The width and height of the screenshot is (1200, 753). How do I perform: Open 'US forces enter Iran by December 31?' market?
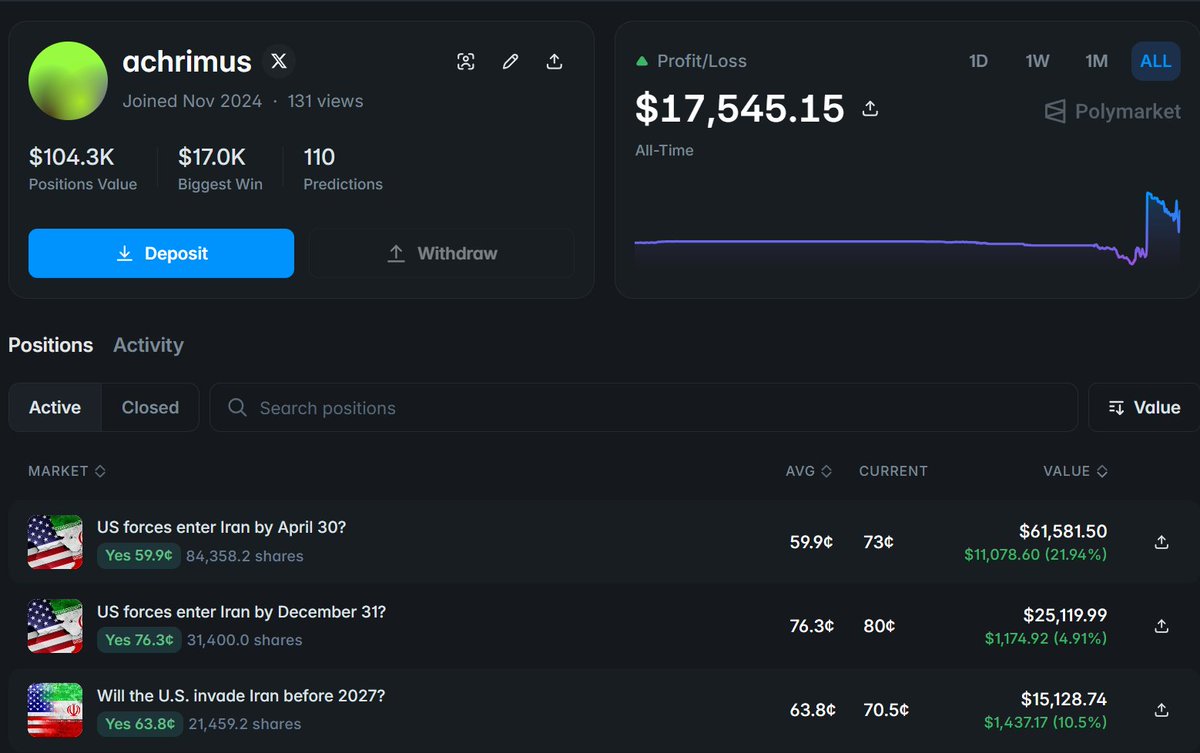click(241, 611)
